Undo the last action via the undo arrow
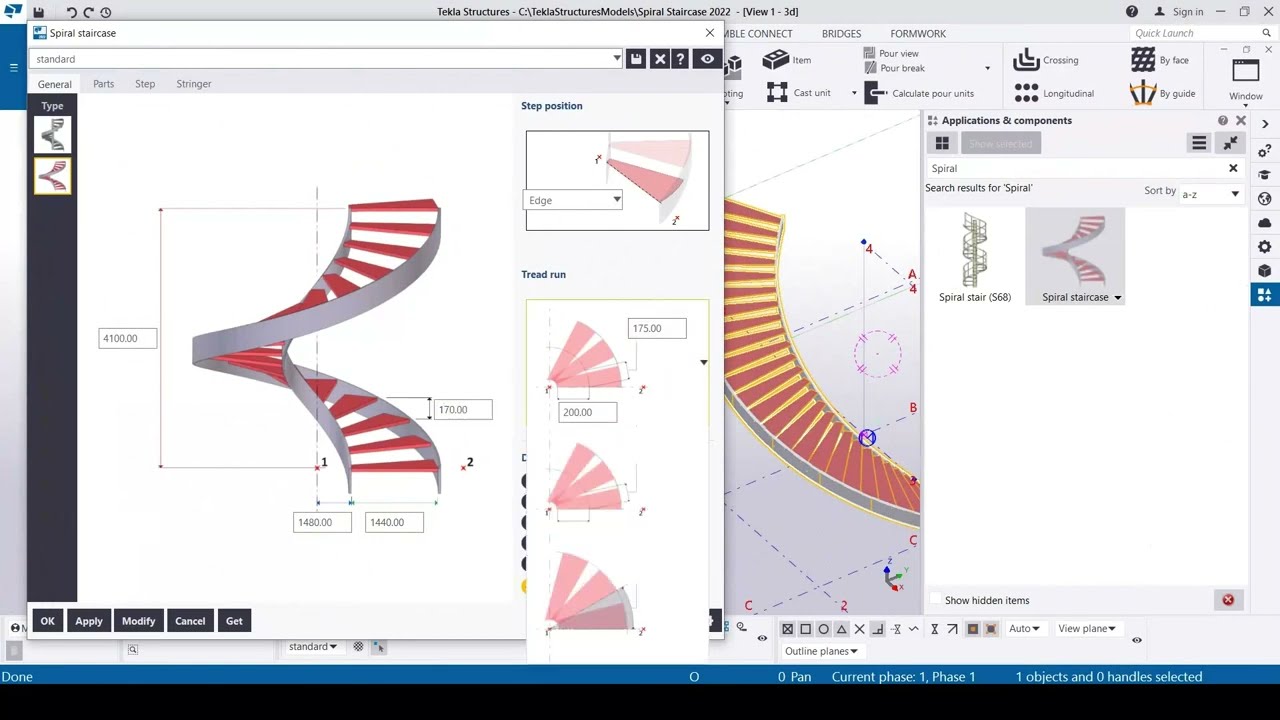 coord(71,12)
